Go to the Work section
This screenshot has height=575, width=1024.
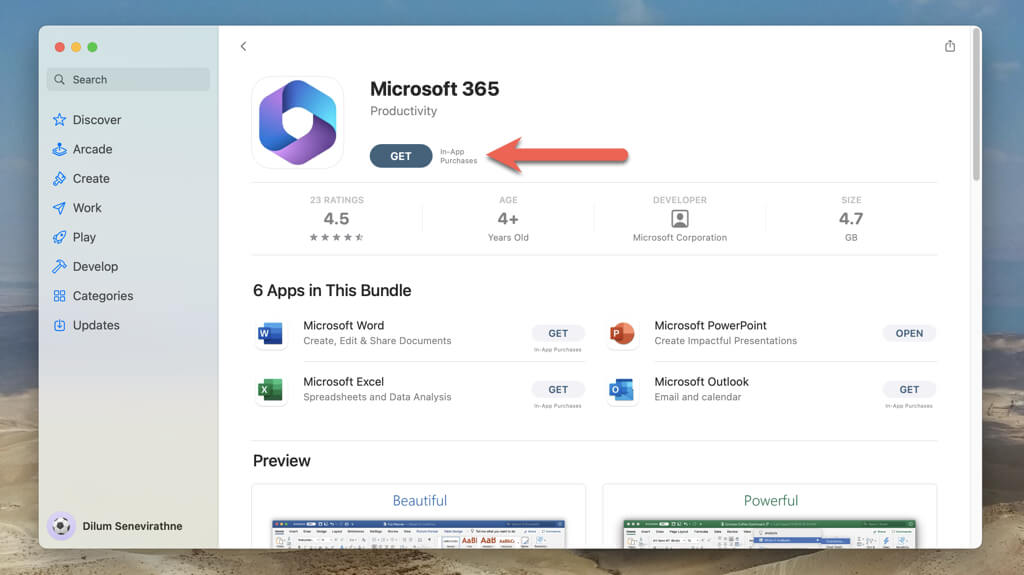[x=87, y=208]
